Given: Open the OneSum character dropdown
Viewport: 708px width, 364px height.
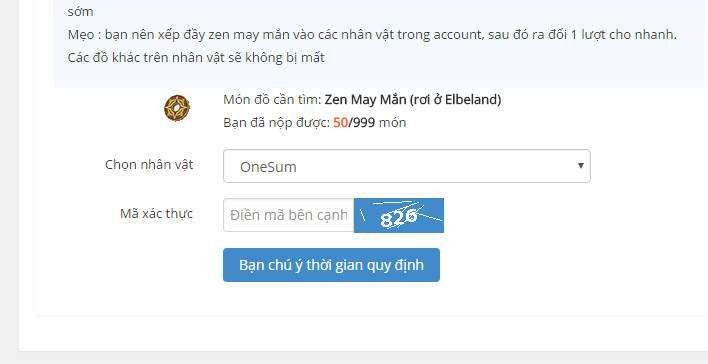Looking at the screenshot, I should click(x=406, y=166).
